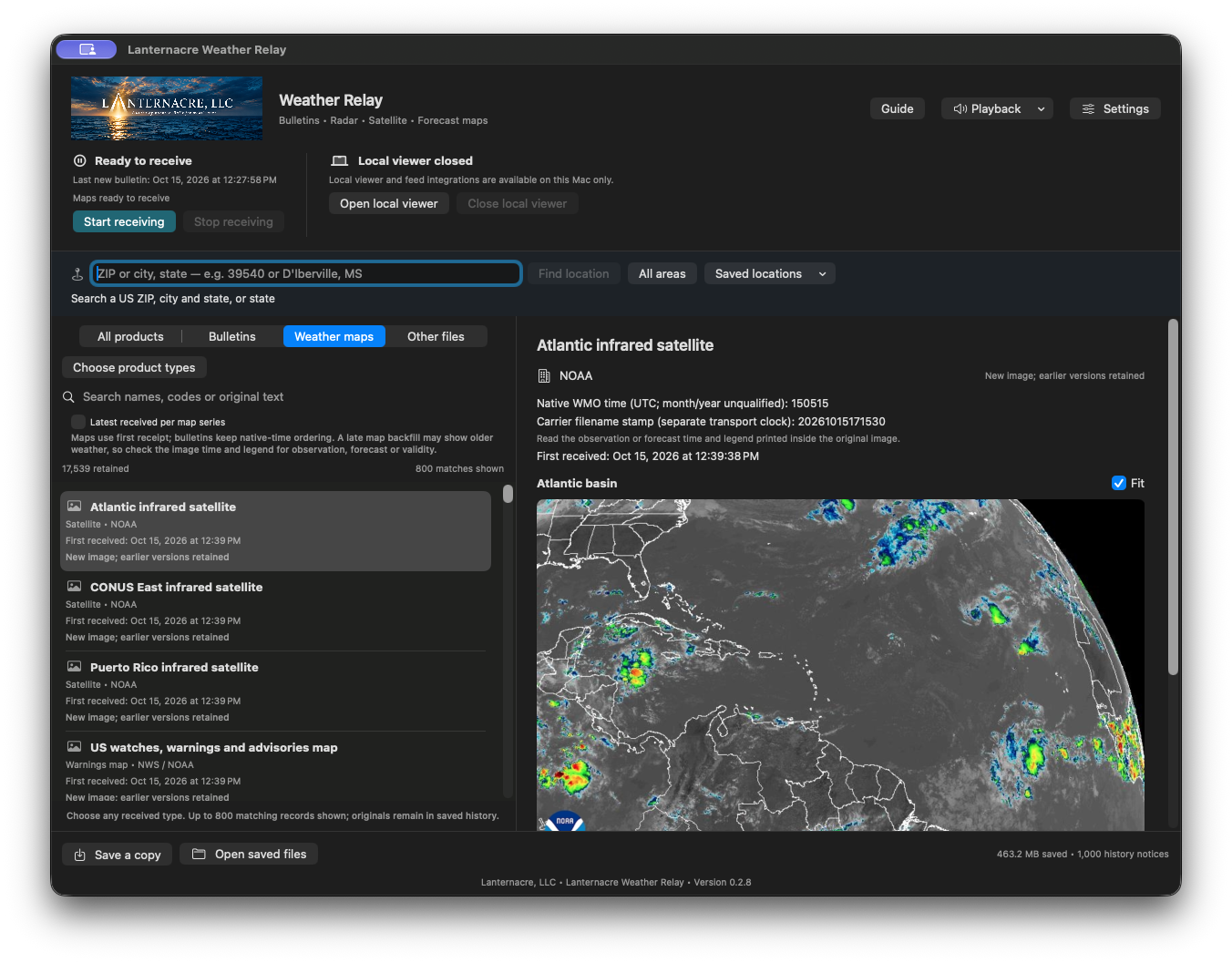This screenshot has width=1232, height=963.
Task: Switch to the Bulletins tab
Action: coord(232,336)
